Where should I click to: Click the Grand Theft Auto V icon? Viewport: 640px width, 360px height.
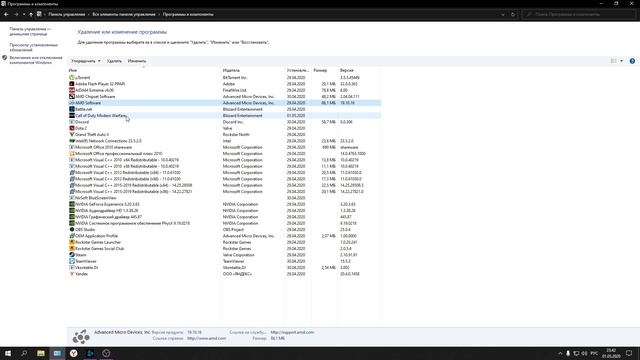pyautogui.click(x=72, y=134)
